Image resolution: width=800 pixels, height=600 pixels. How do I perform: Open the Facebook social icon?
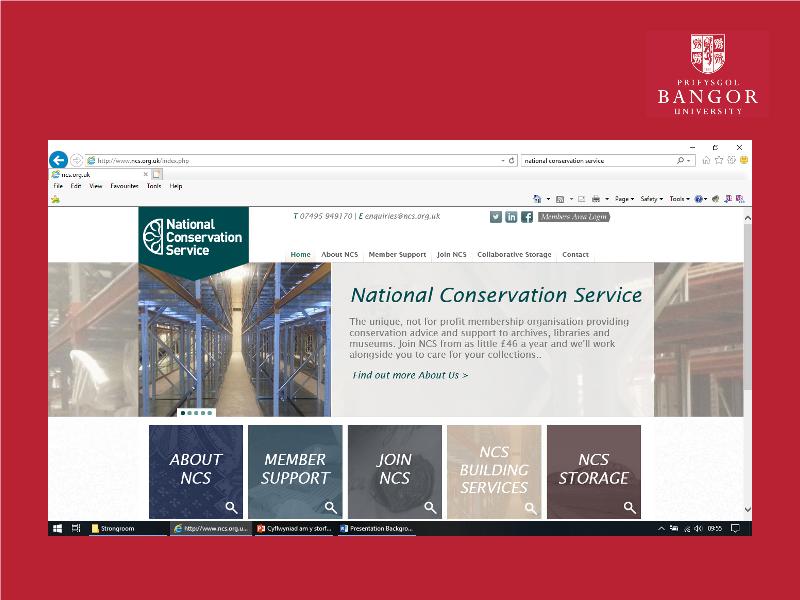527,217
